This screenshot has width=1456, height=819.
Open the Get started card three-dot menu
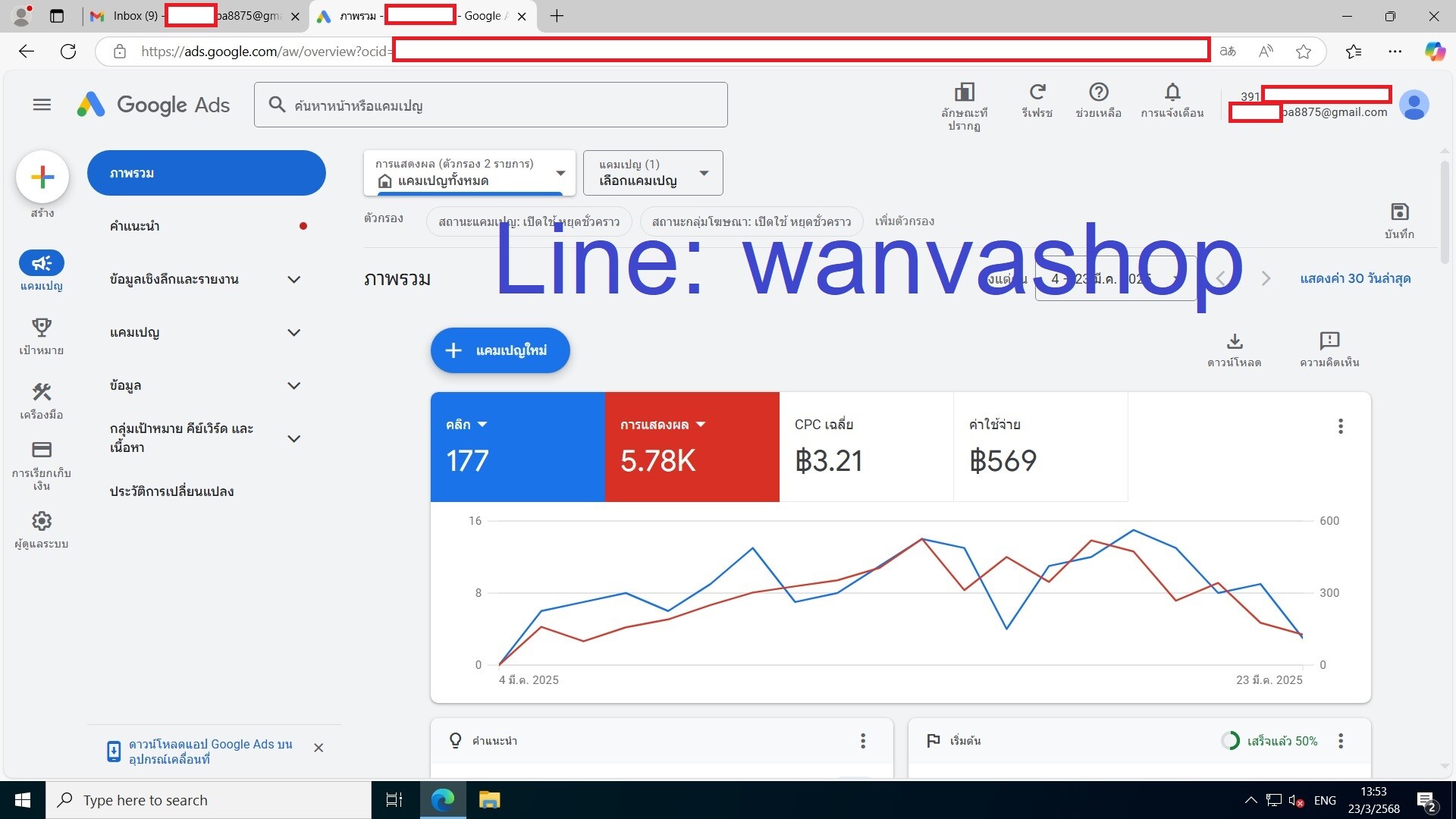pos(1341,741)
